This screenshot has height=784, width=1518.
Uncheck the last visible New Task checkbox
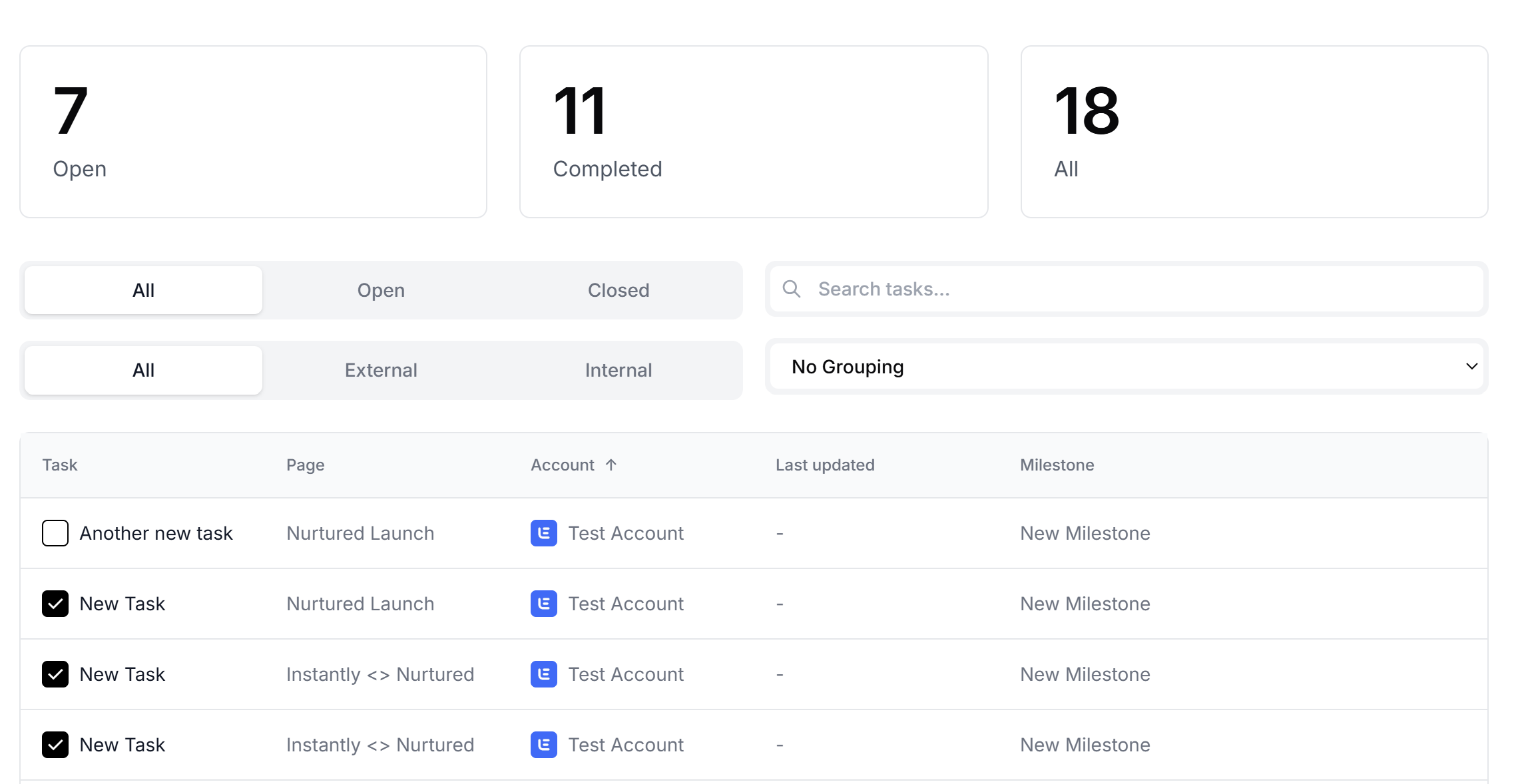[55, 745]
